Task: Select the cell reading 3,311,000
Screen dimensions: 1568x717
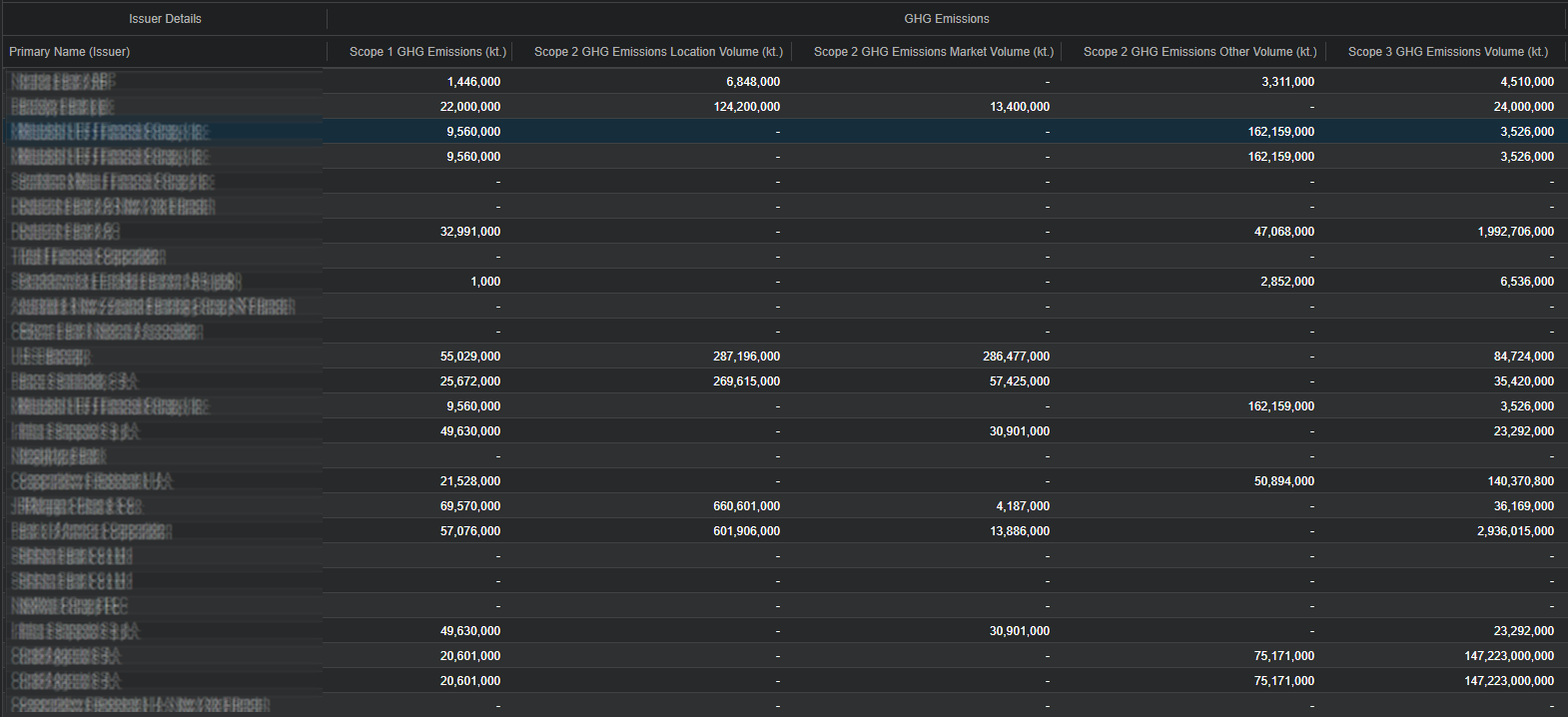Action: (x=1288, y=82)
